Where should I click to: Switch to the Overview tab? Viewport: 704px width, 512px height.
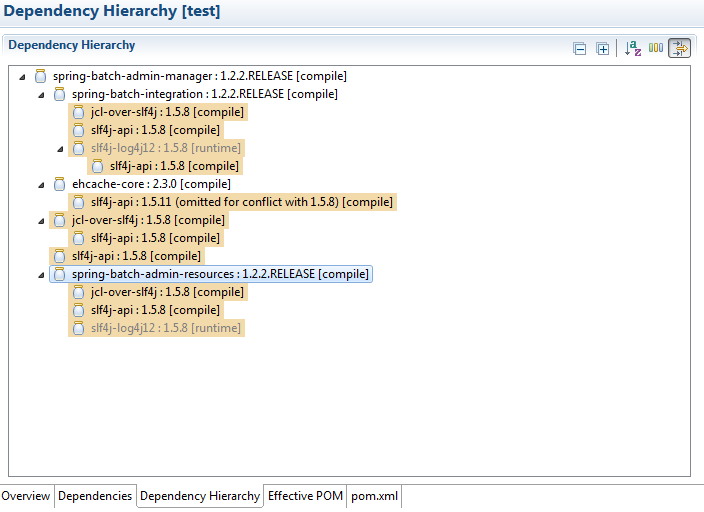point(26,496)
